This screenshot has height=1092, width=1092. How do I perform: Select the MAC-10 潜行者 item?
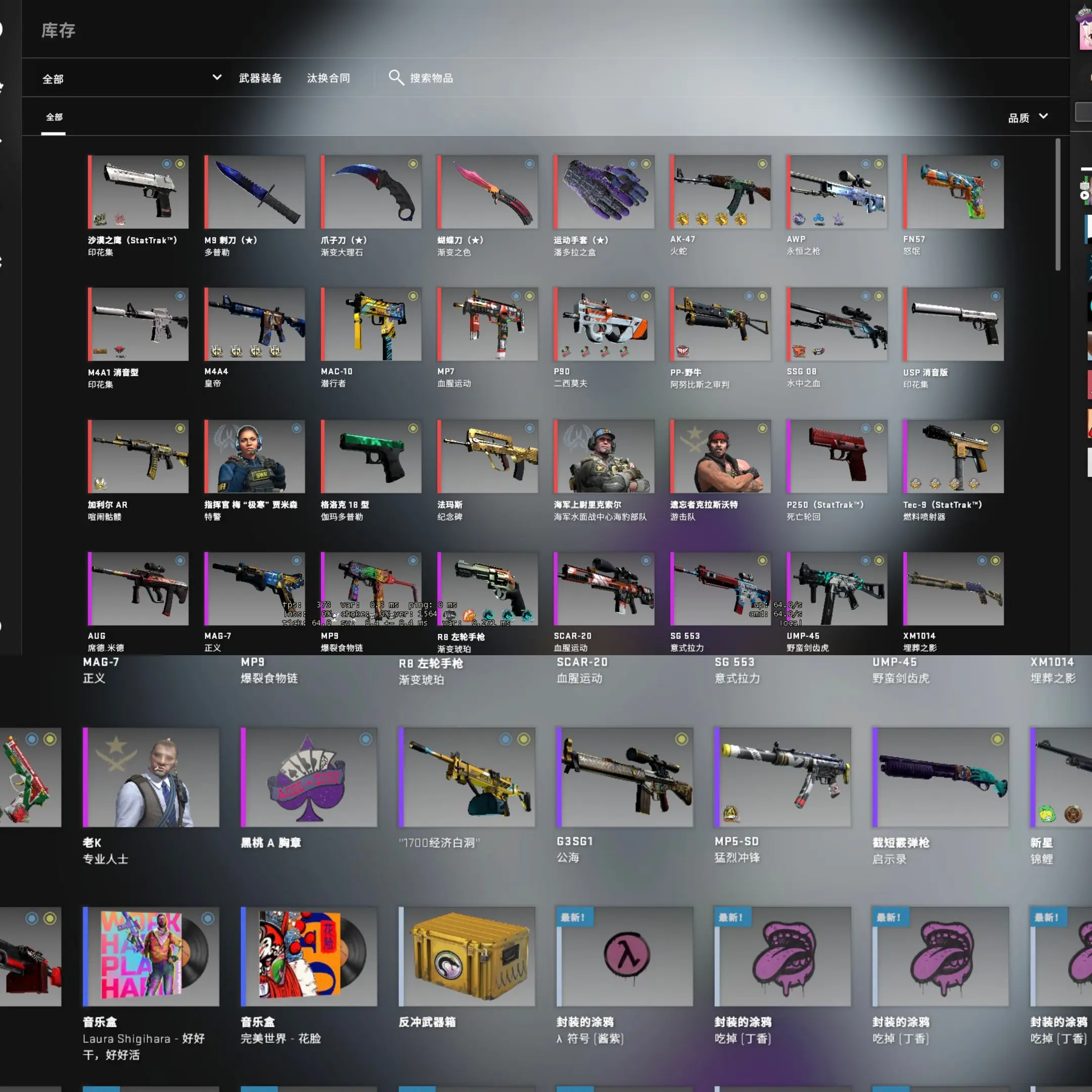click(x=372, y=325)
